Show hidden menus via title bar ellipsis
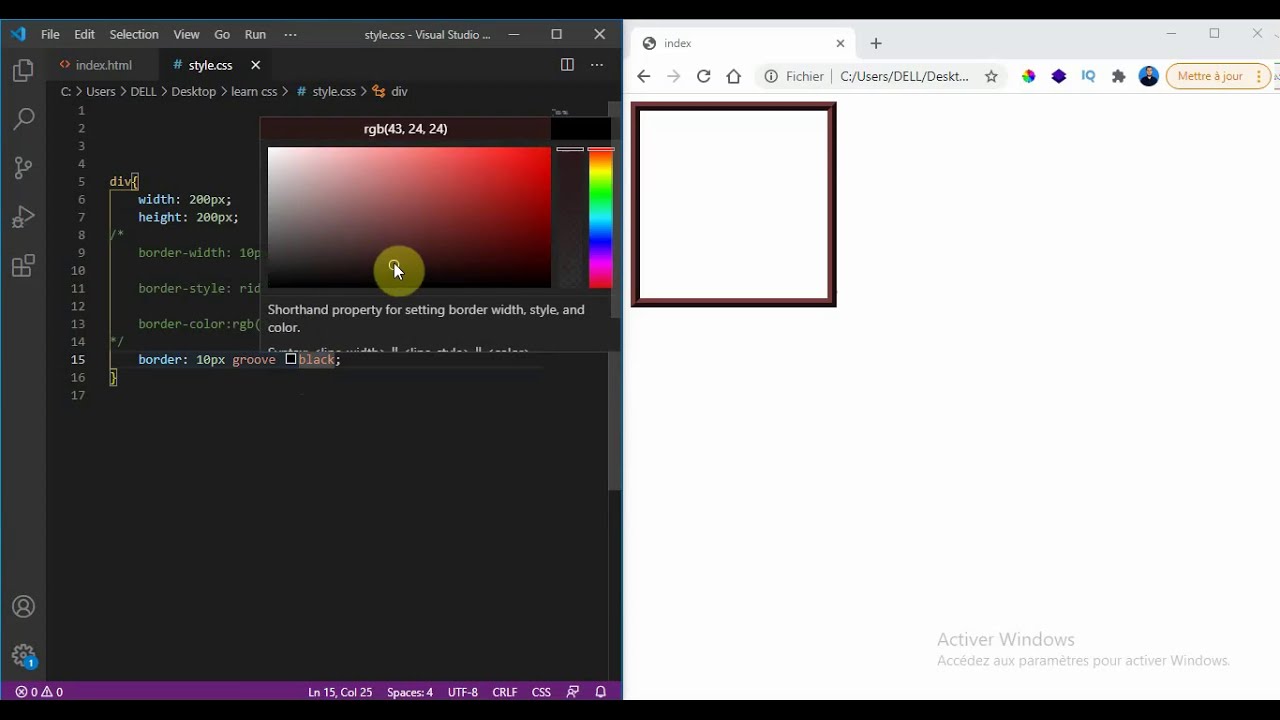 click(x=290, y=34)
